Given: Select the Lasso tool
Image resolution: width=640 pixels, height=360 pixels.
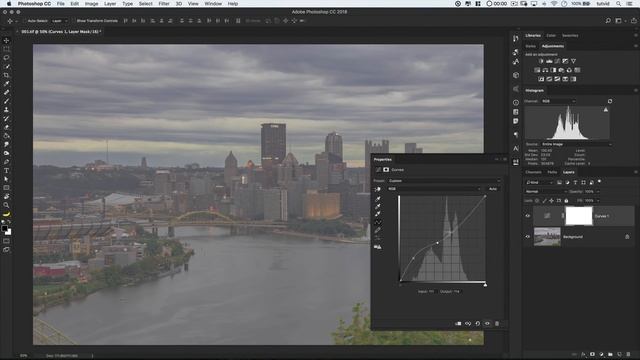Looking at the screenshot, I should [7, 58].
